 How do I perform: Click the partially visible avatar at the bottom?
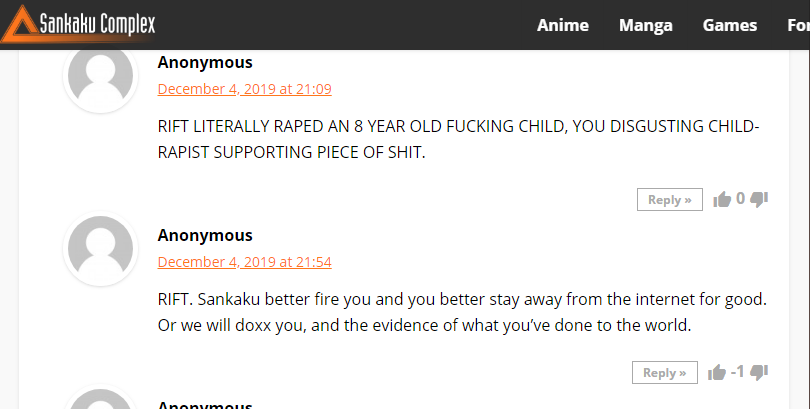[101, 398]
